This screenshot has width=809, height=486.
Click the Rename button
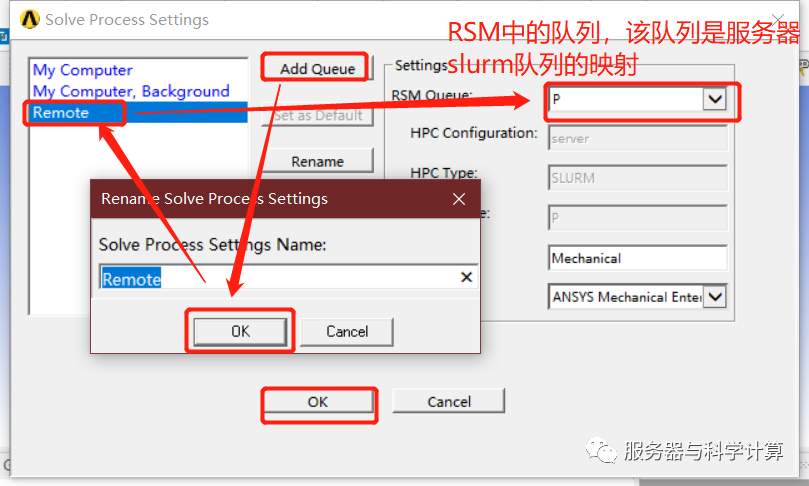coord(317,161)
